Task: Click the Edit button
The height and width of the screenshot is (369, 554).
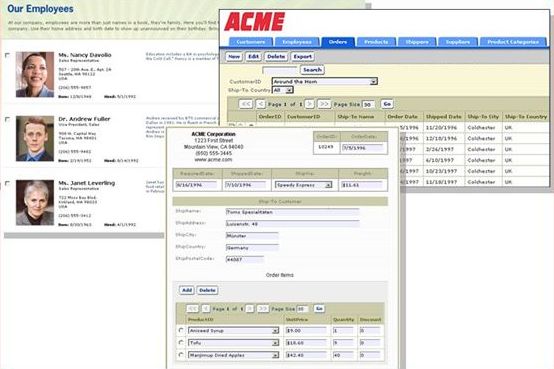Action: 253,57
